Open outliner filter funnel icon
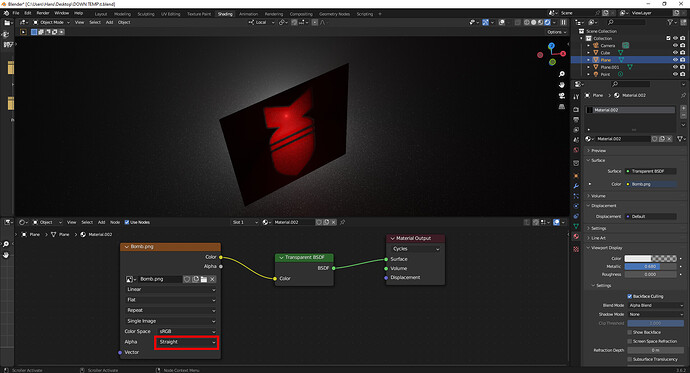This screenshot has width=690, height=373. point(670,22)
